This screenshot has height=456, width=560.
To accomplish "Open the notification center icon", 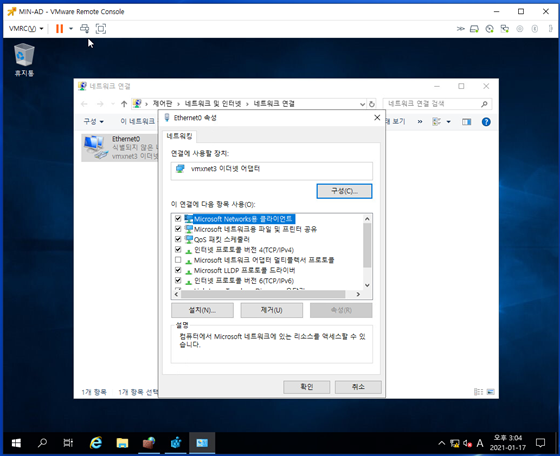I will click(540, 443).
